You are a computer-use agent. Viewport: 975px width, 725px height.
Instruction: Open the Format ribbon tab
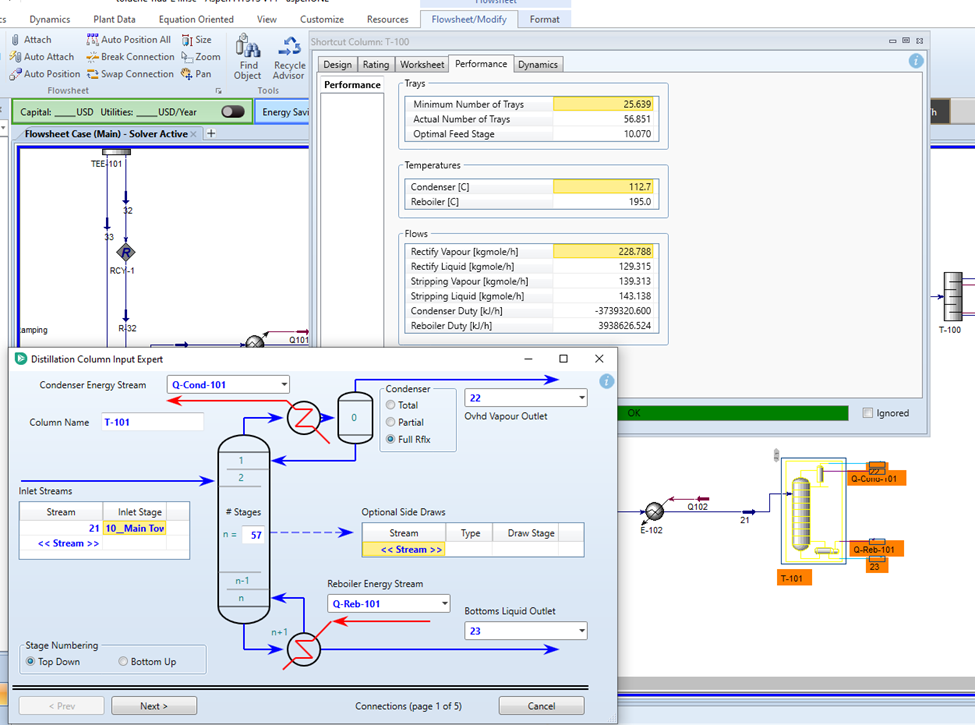[544, 19]
